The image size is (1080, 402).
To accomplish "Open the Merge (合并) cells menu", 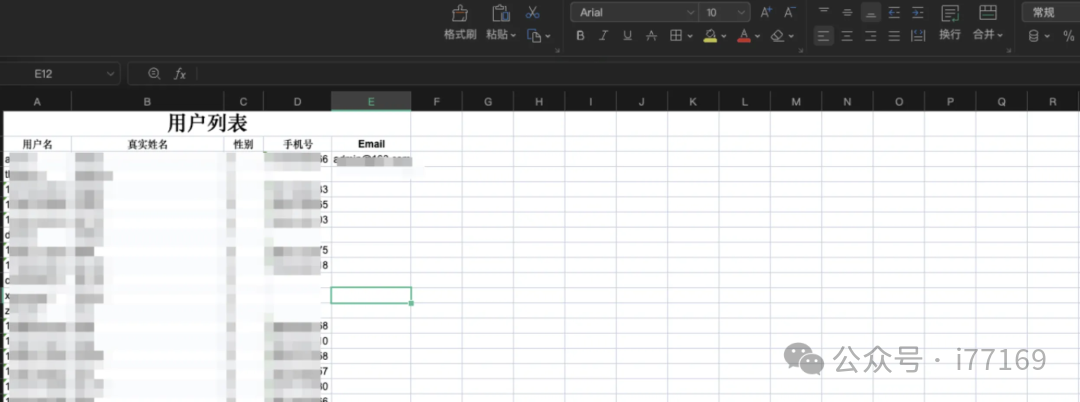I will point(988,35).
